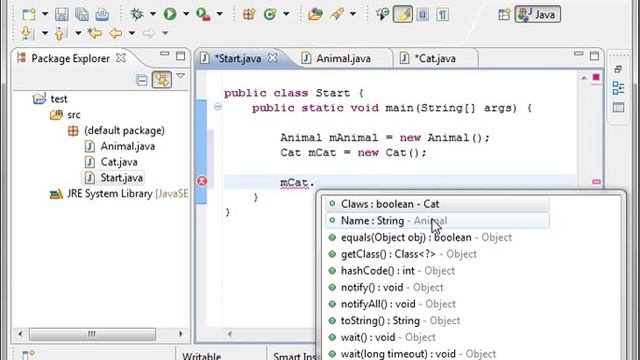Switch to the Animal.java editor tab
The image size is (640, 360).
343,58
